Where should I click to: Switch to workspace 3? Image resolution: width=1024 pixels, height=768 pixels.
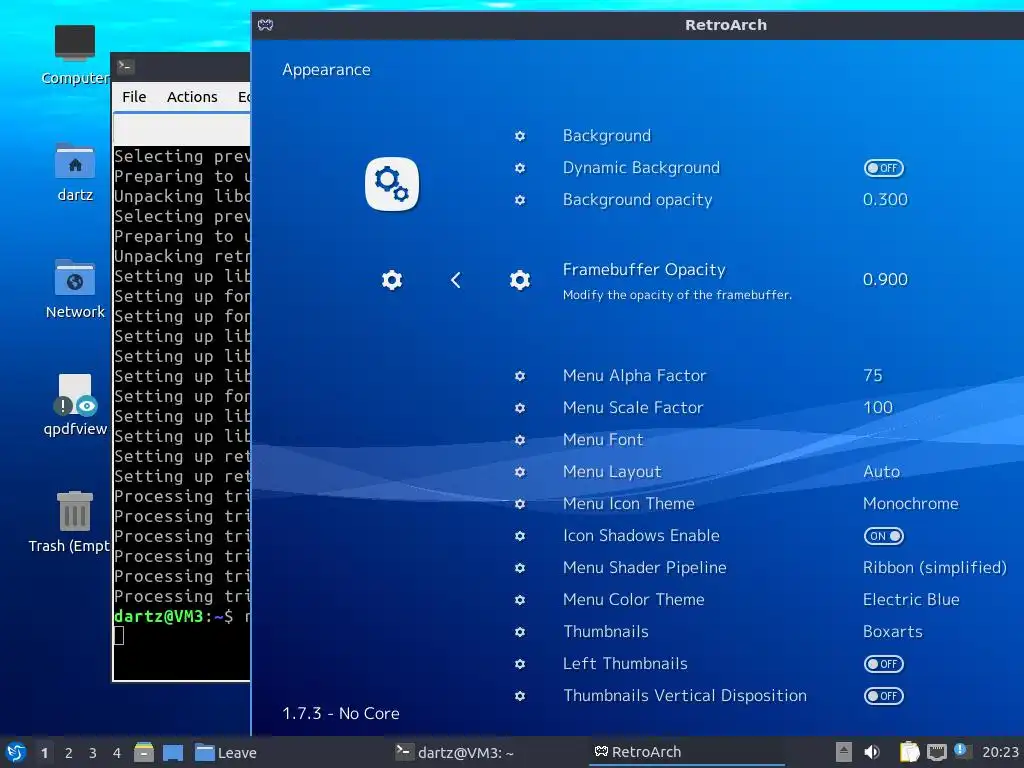pos(93,753)
